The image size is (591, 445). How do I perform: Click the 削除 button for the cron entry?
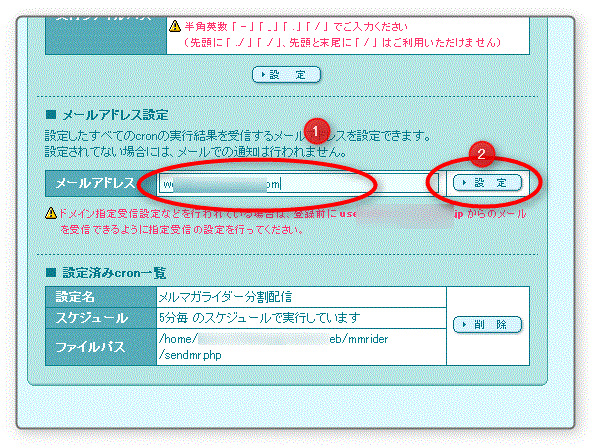(x=487, y=324)
